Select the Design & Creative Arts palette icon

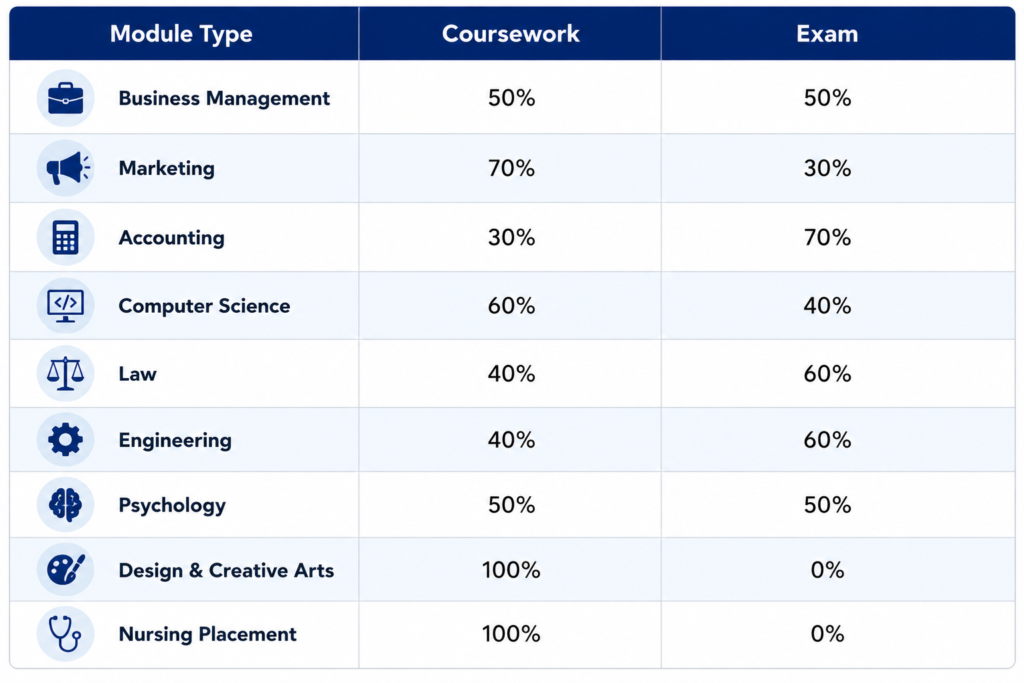coord(65,569)
